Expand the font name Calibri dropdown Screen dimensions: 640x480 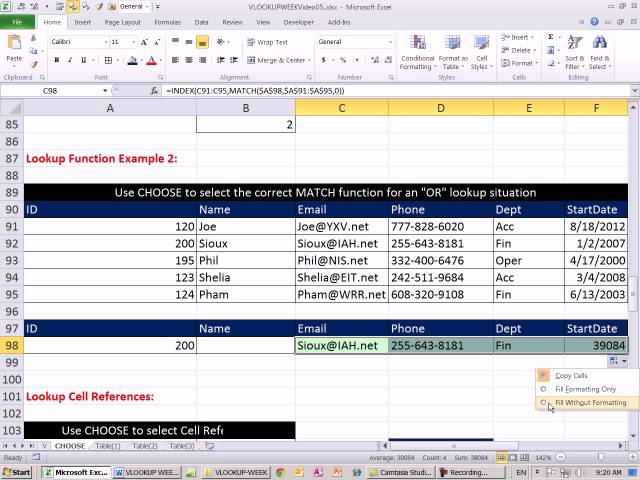coord(106,42)
